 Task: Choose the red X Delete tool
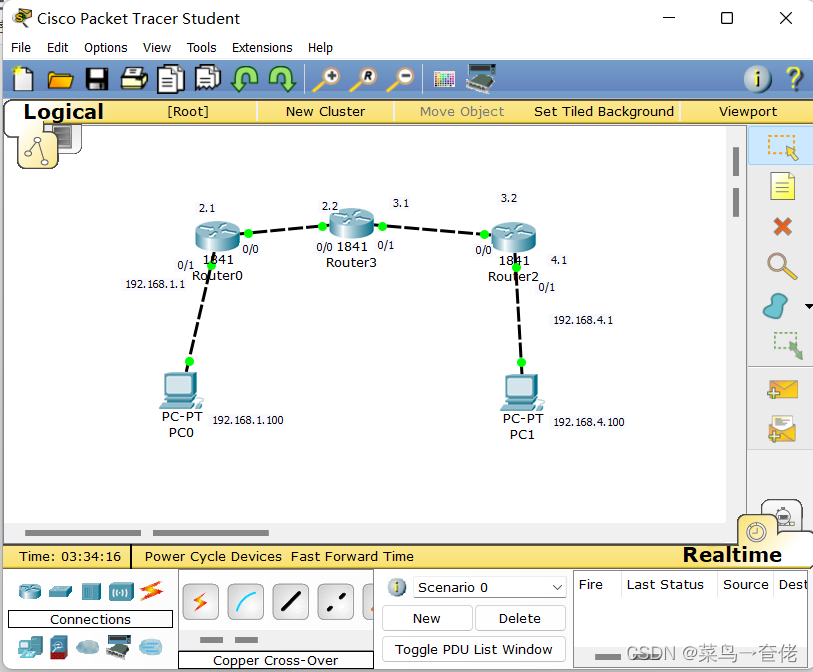(782, 226)
